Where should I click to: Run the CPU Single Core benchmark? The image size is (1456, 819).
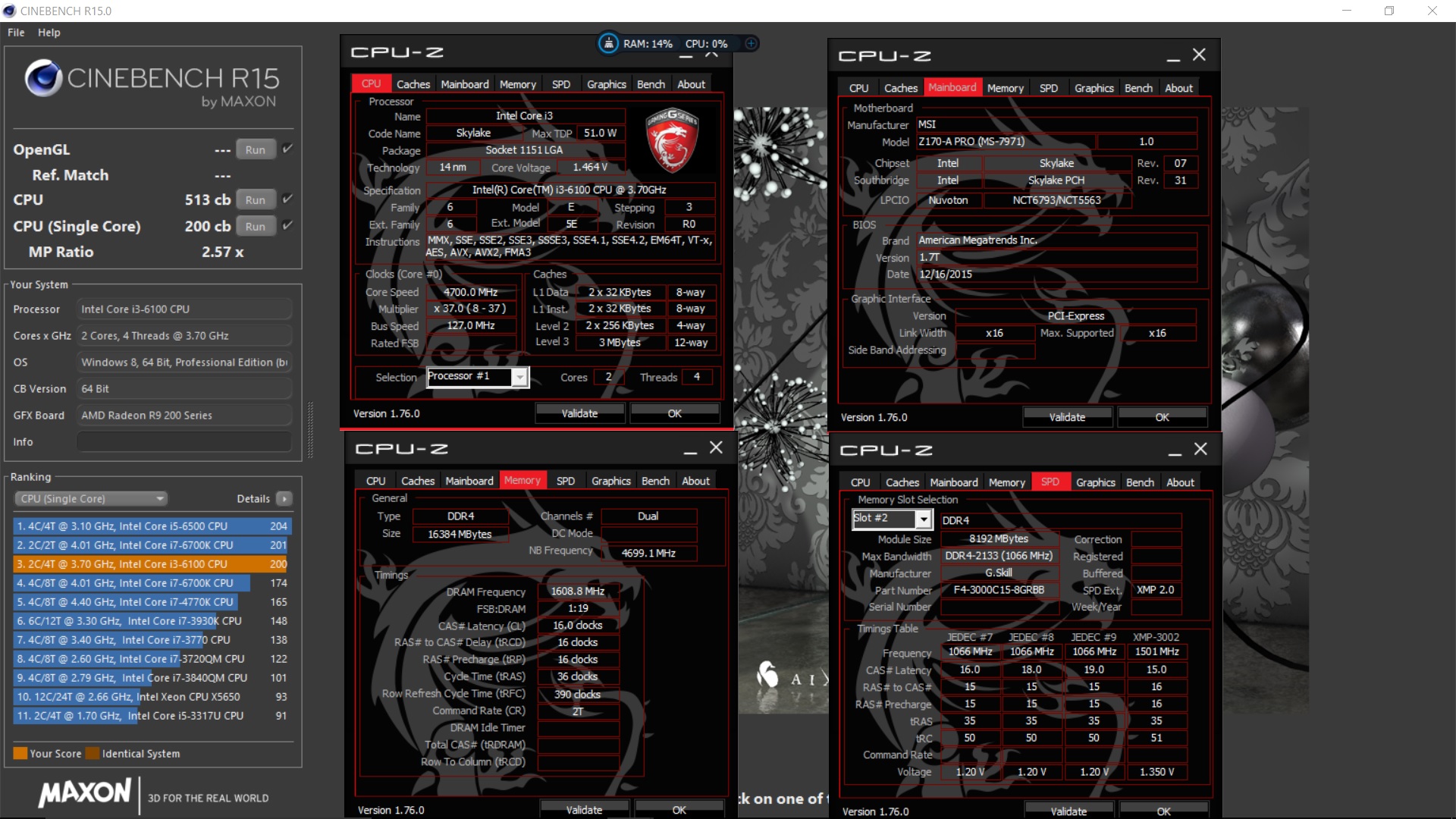(256, 226)
